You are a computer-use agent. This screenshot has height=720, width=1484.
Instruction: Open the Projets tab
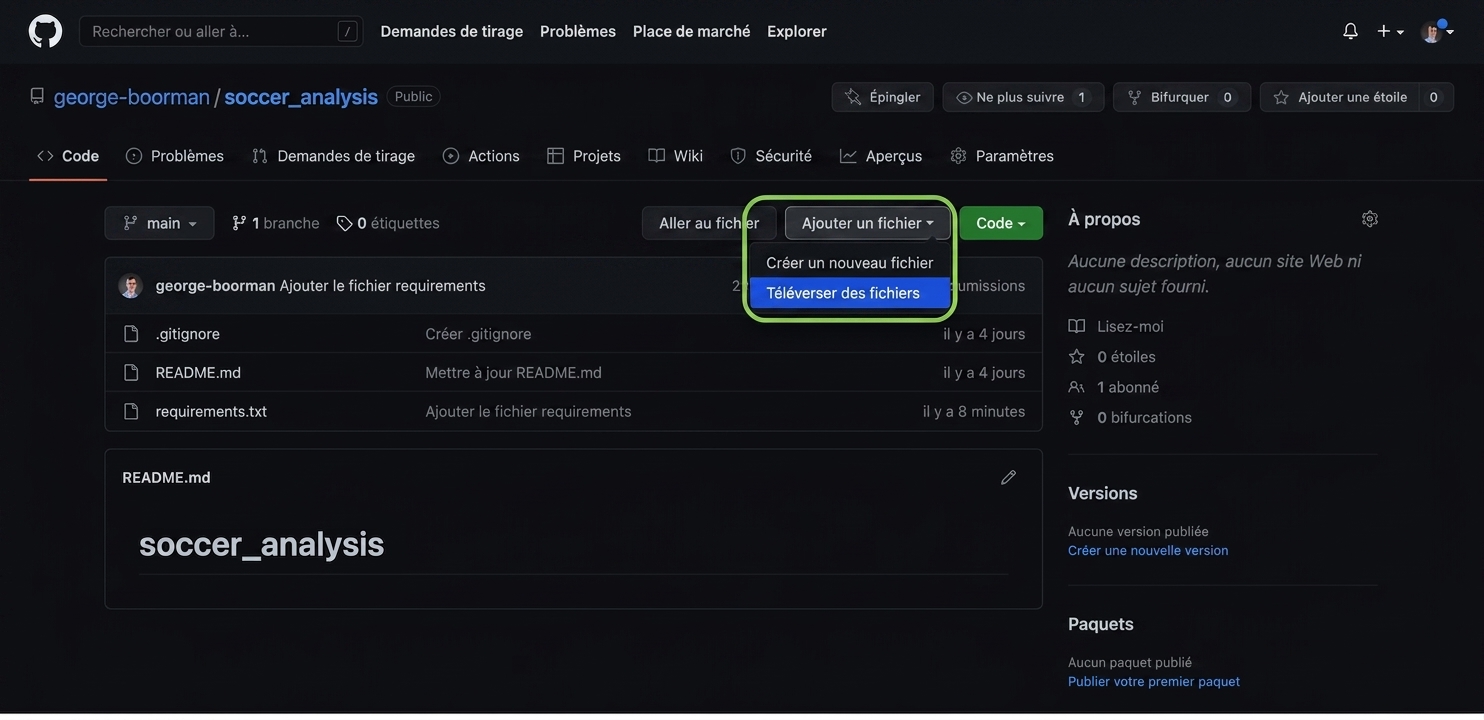584,156
